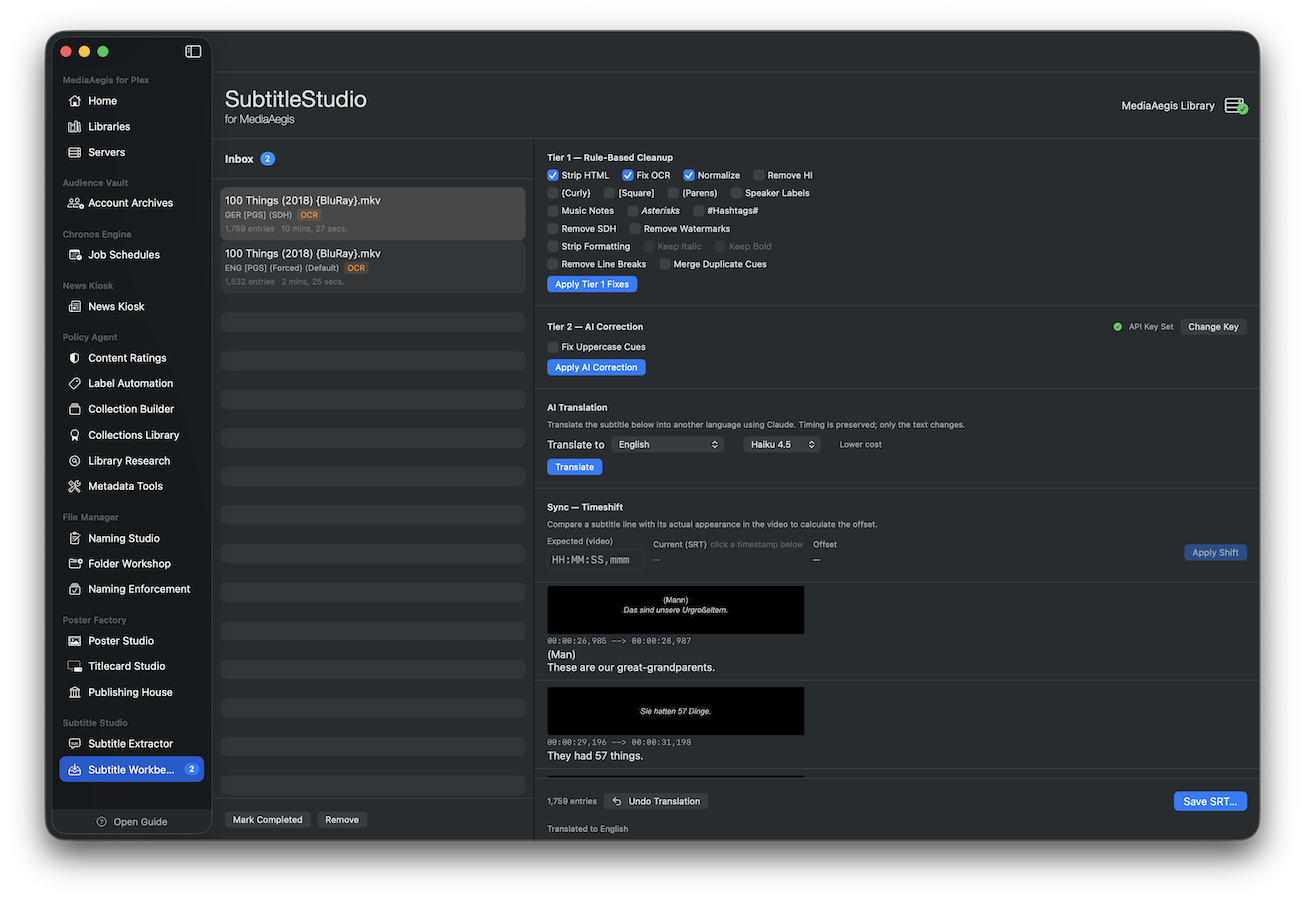
Task: Uncheck Strip HTML checkbox
Action: click(x=553, y=175)
